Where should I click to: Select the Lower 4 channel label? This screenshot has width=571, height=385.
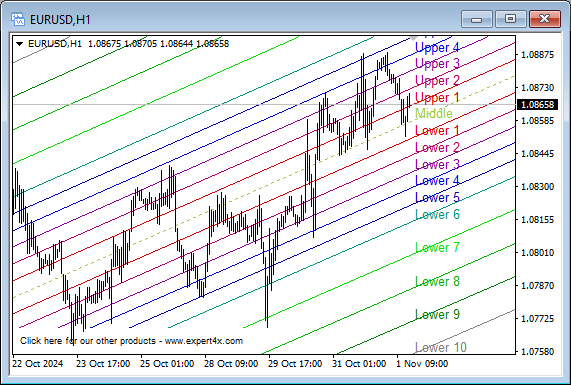pos(437,180)
